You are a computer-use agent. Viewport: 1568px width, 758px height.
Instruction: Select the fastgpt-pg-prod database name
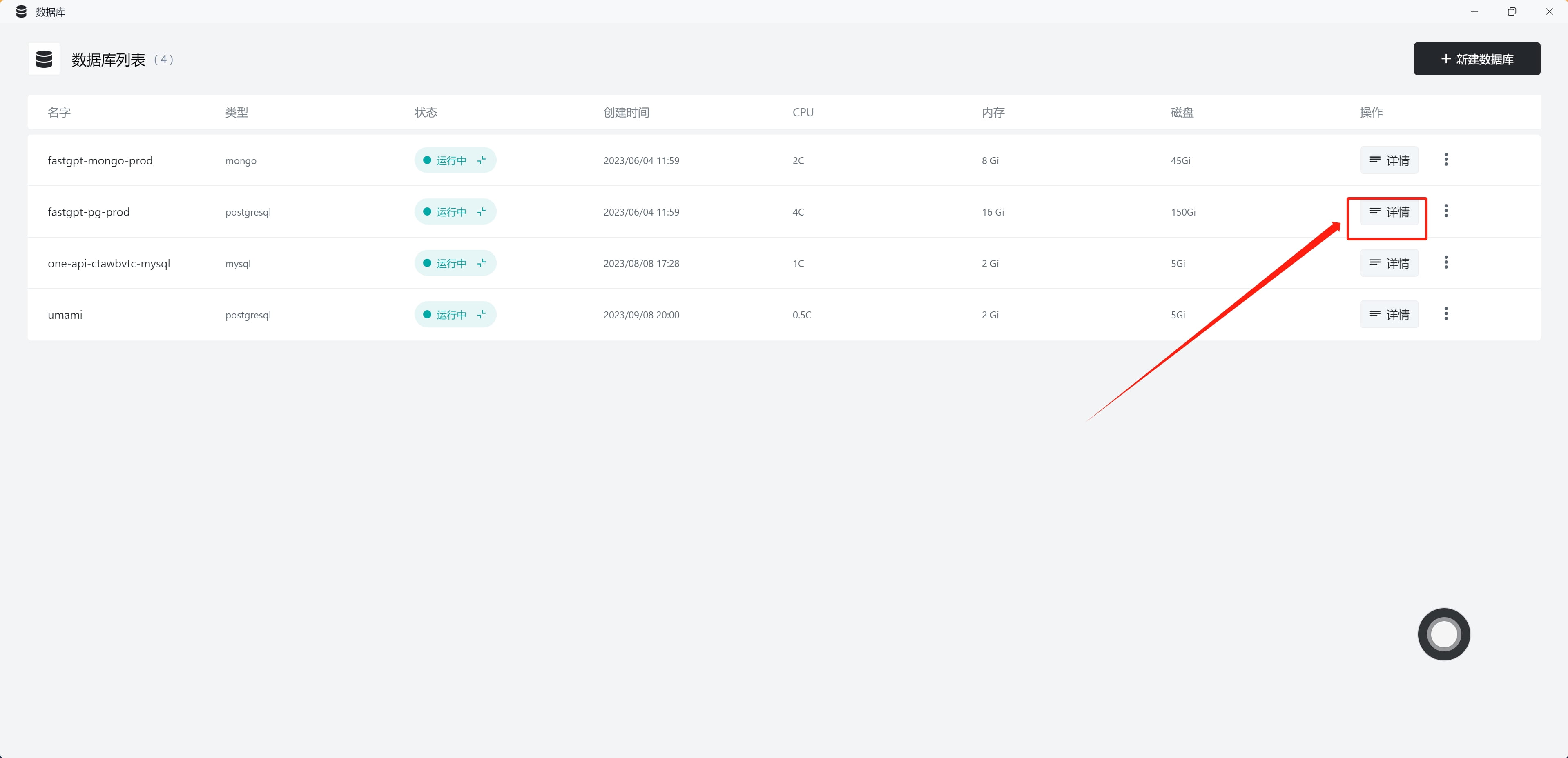click(89, 212)
